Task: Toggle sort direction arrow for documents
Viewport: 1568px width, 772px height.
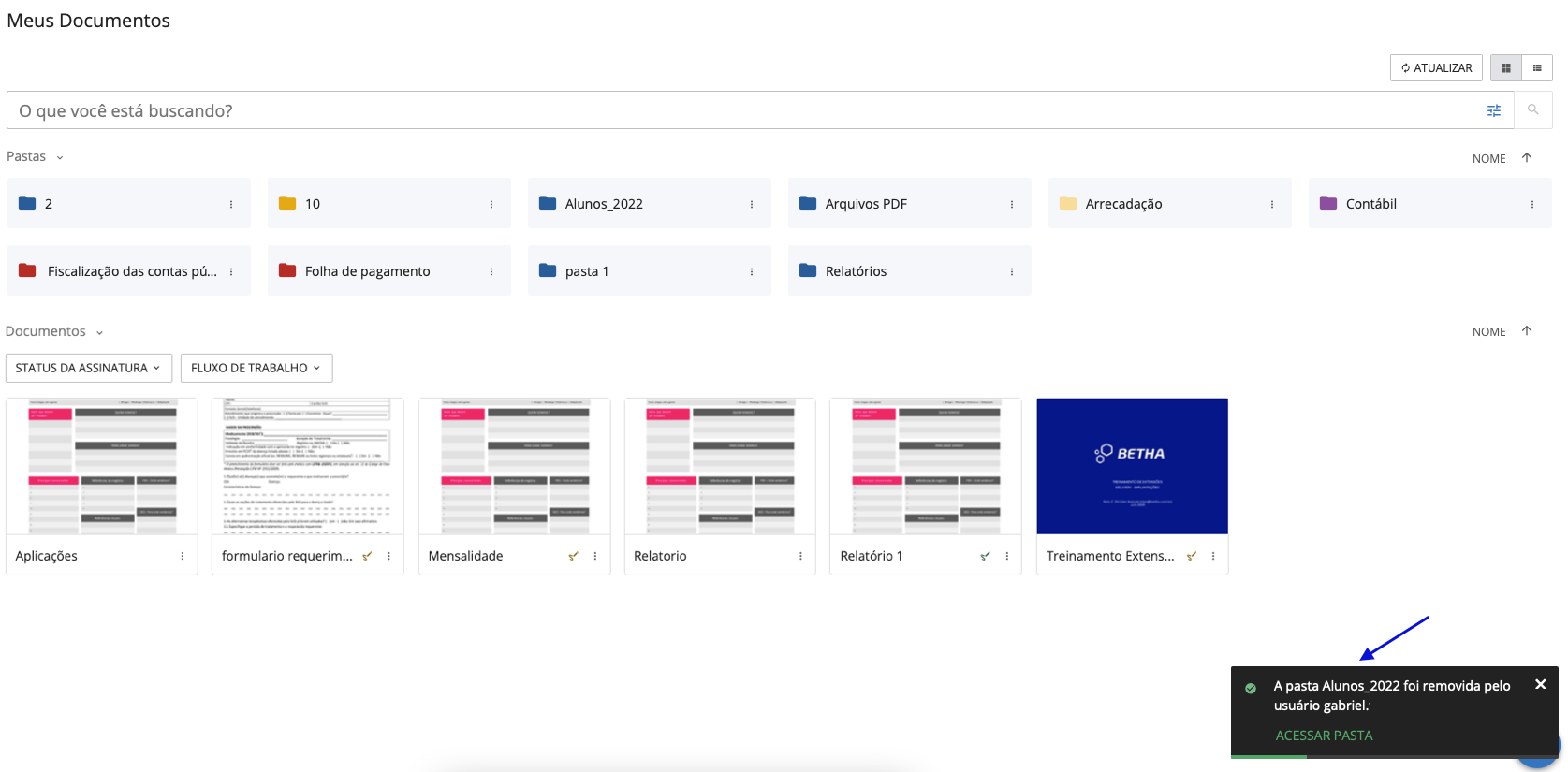Action: (x=1527, y=331)
